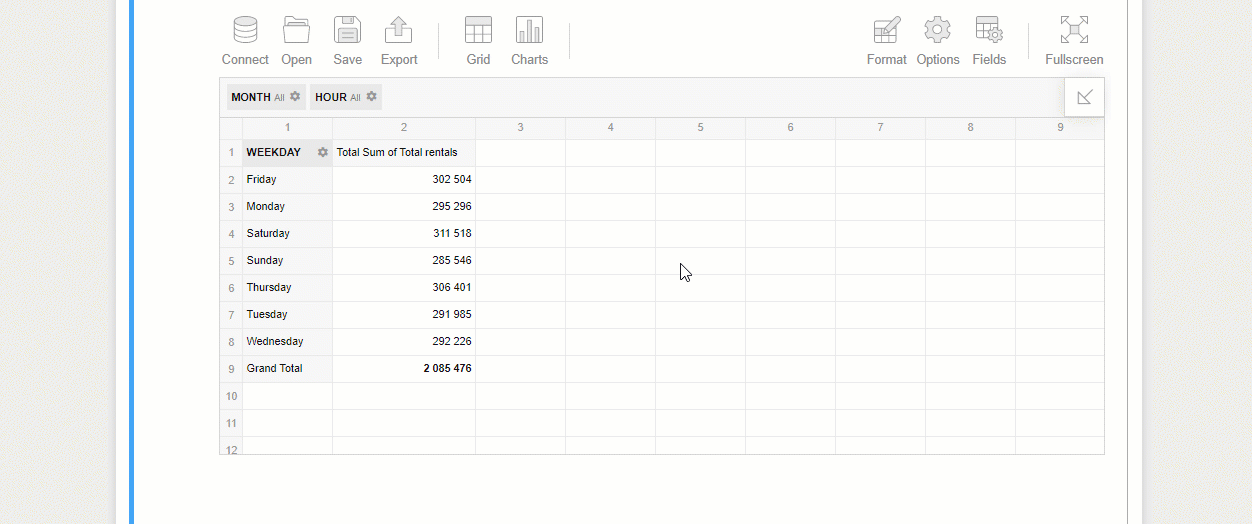Click the 'Total Sum of Total rentals' header
Screen dimensions: 1252x524
tap(404, 153)
